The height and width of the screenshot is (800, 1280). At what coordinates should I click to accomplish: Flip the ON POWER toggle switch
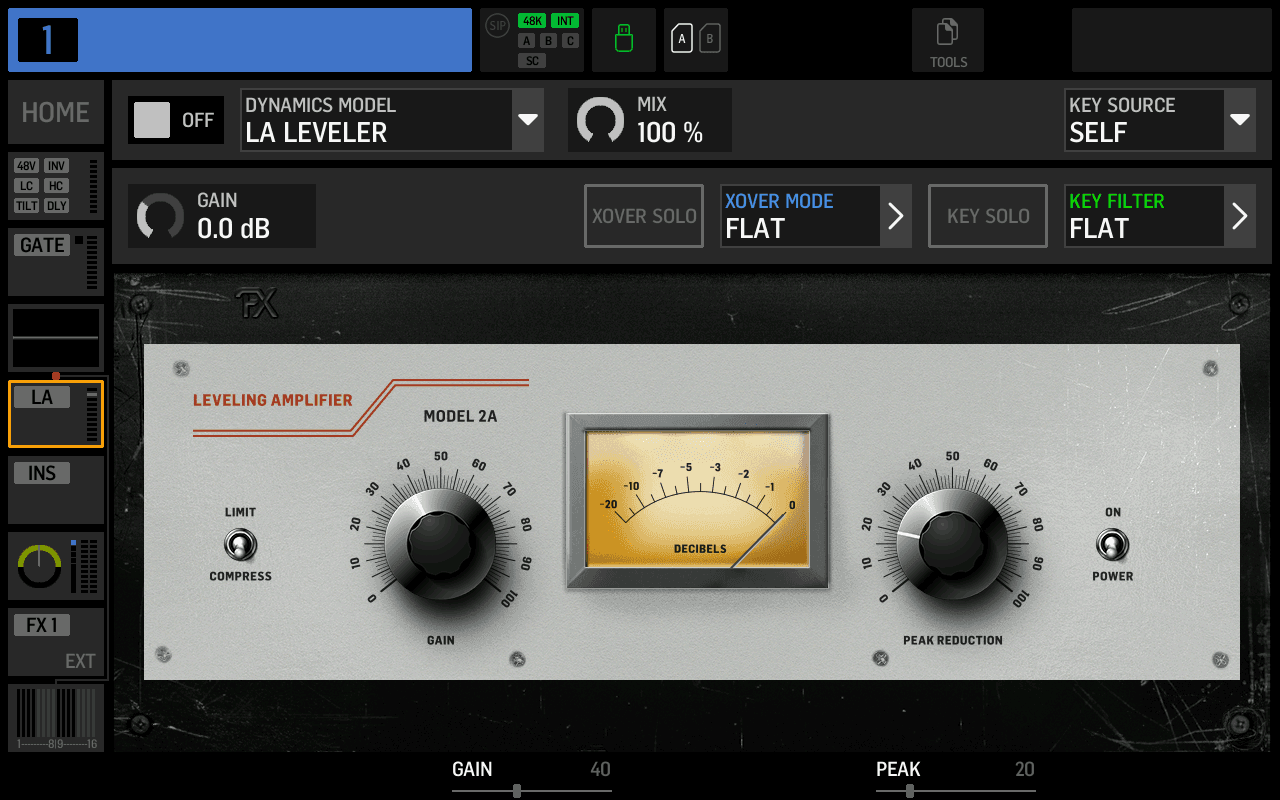coord(1112,545)
